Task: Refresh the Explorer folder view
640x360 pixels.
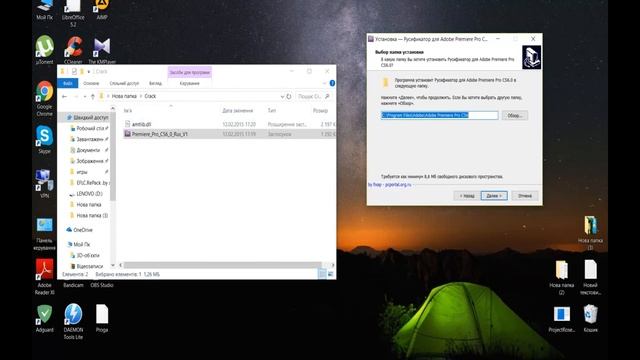Action: (289, 96)
